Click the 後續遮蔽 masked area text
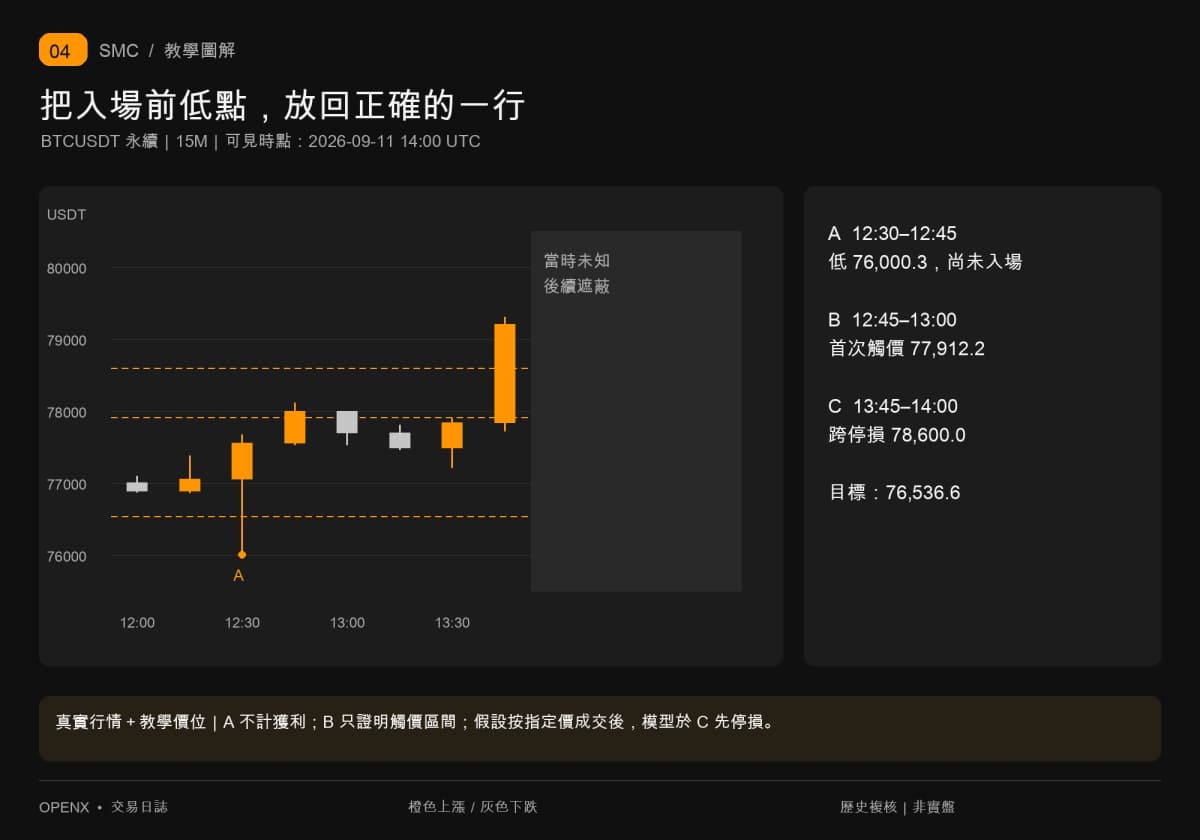This screenshot has height=840, width=1200. point(577,286)
